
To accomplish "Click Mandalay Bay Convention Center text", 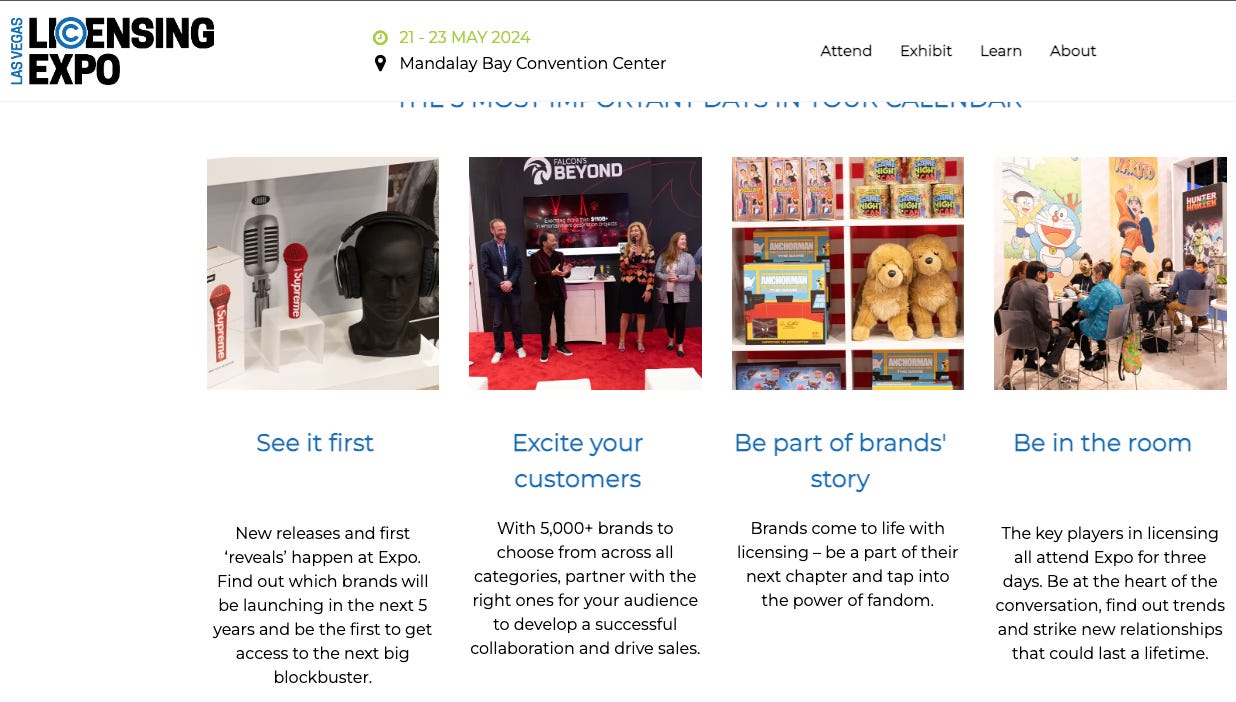I will (532, 64).
